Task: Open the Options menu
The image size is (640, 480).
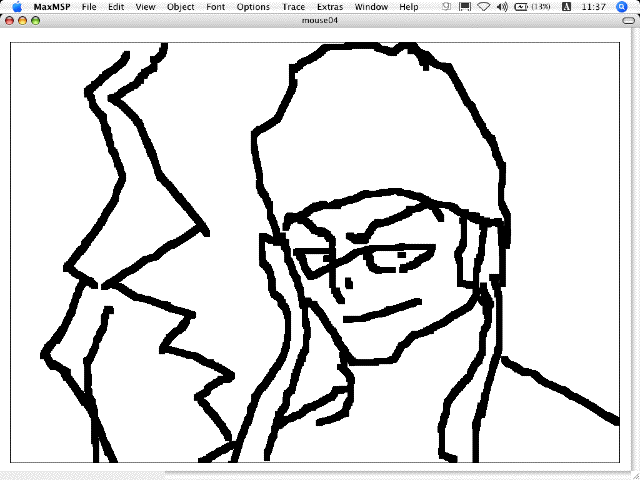Action: click(253, 7)
